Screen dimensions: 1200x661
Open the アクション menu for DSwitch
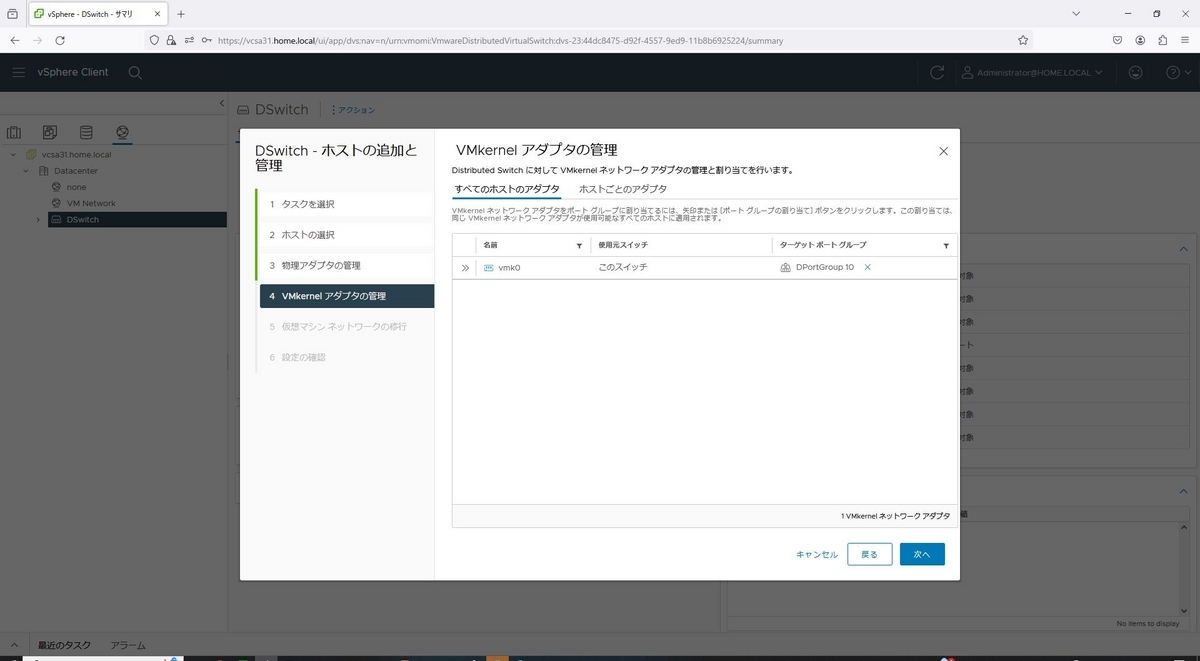353,110
